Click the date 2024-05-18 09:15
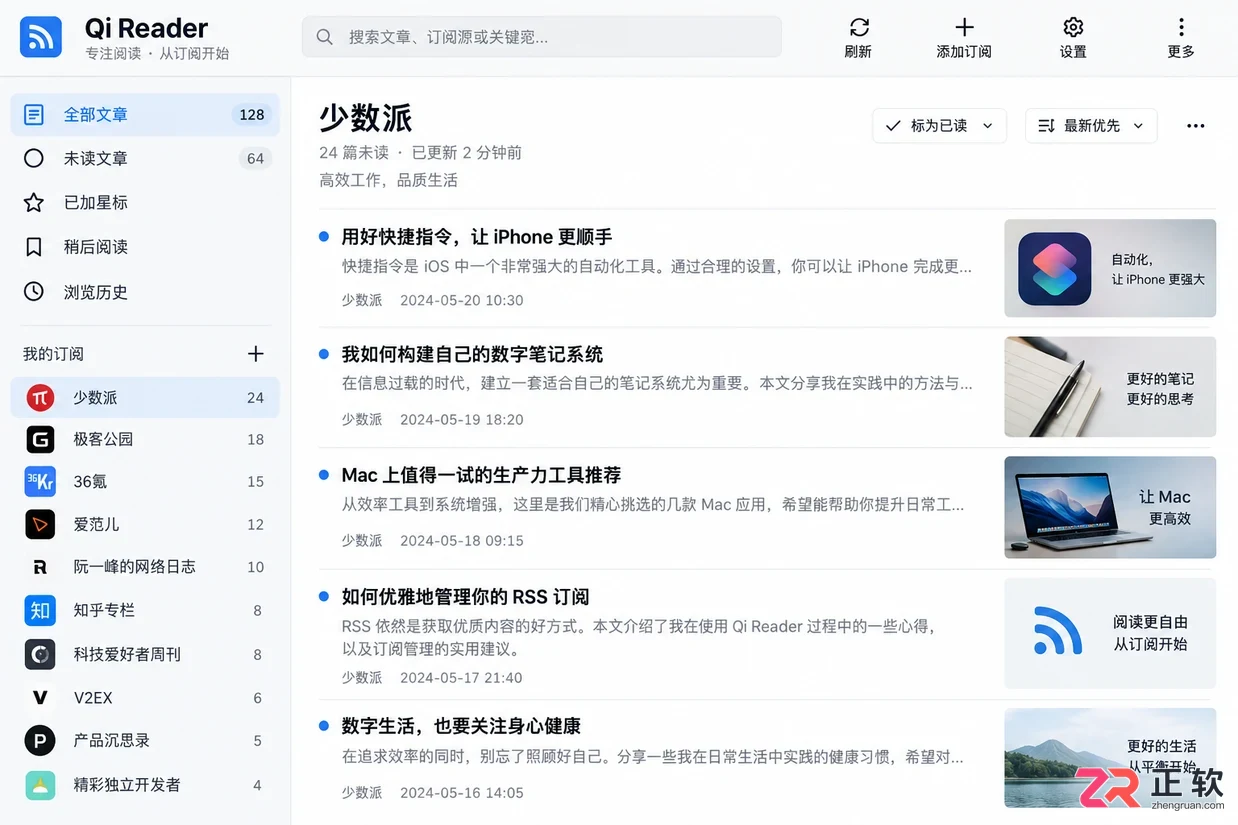 pos(461,540)
